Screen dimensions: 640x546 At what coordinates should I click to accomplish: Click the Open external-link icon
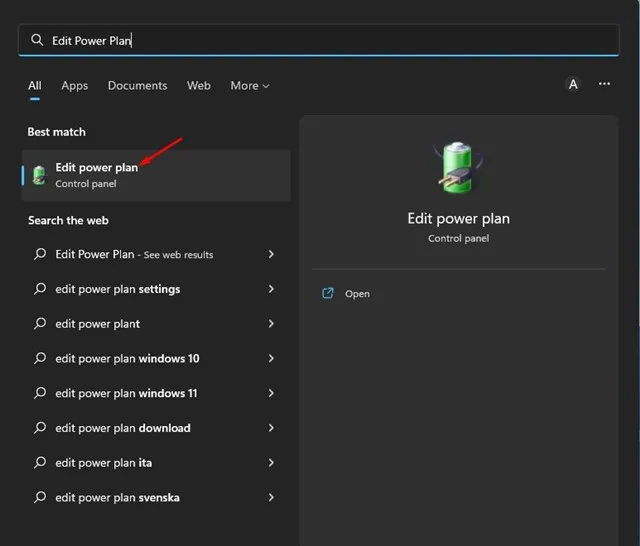point(328,293)
